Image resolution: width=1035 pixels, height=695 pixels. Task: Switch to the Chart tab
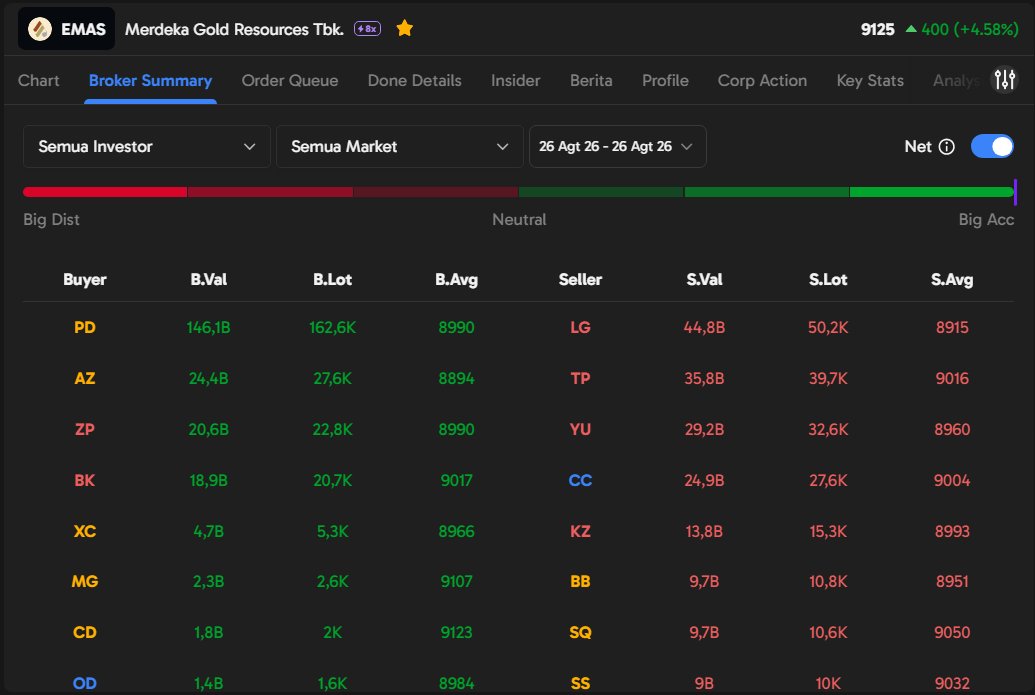pyautogui.click(x=38, y=81)
